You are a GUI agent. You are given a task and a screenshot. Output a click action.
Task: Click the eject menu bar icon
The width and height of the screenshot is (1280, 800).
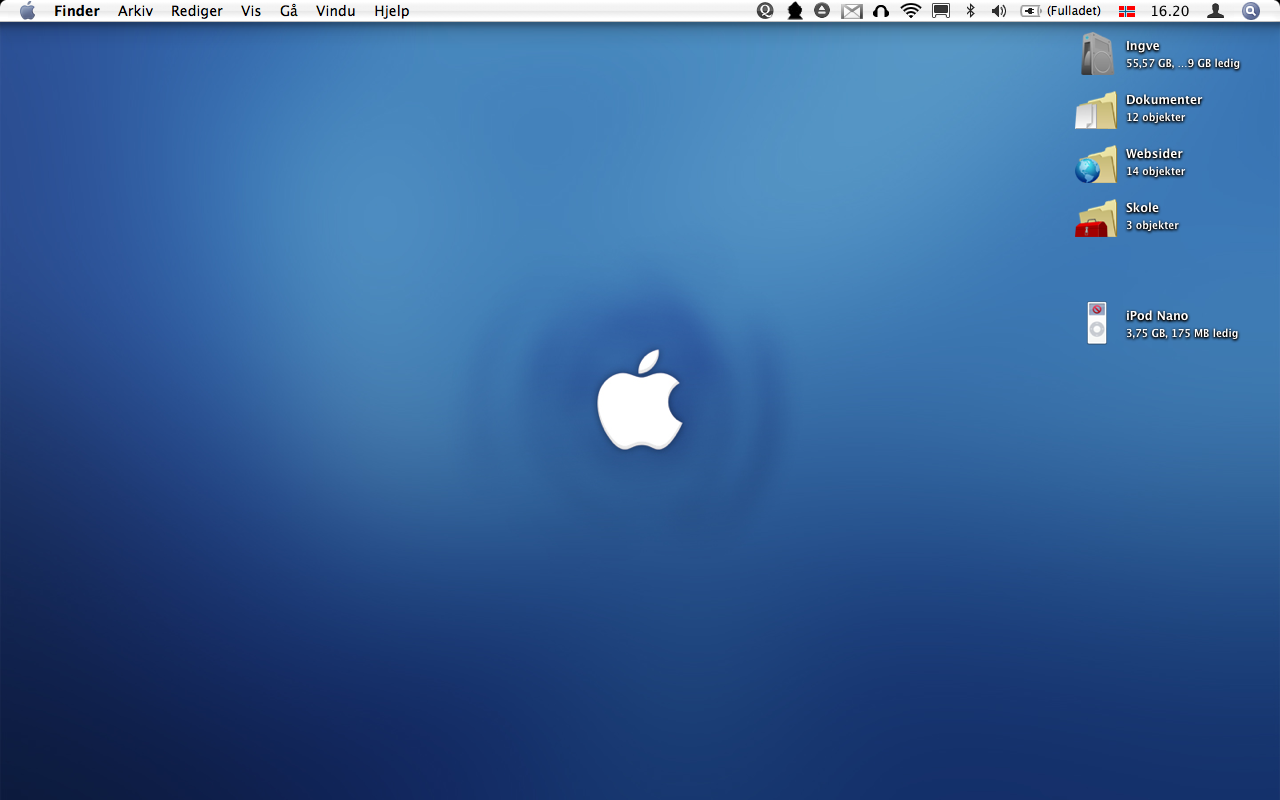[x=822, y=11]
